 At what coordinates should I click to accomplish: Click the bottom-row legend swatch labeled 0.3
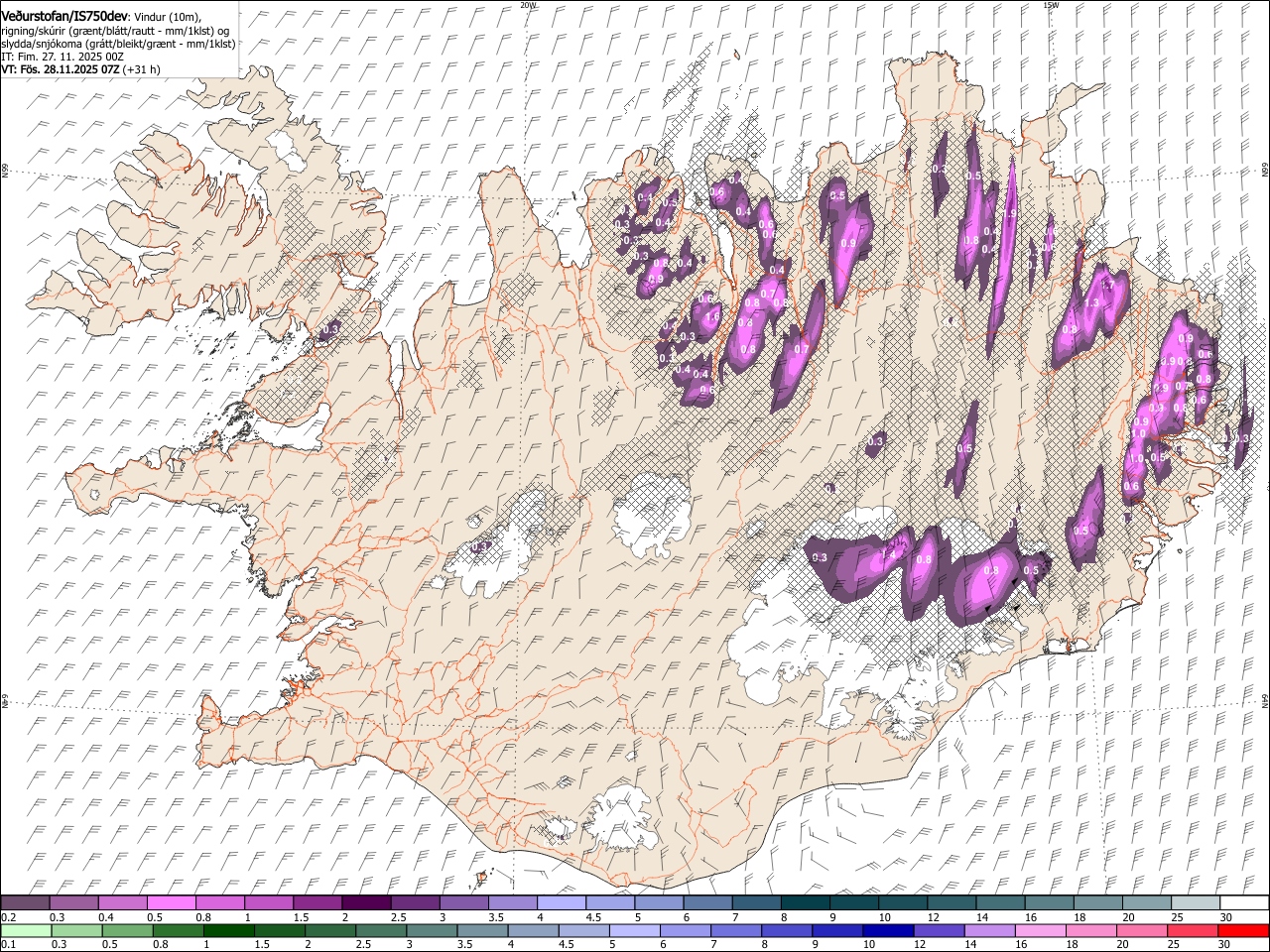(76, 931)
